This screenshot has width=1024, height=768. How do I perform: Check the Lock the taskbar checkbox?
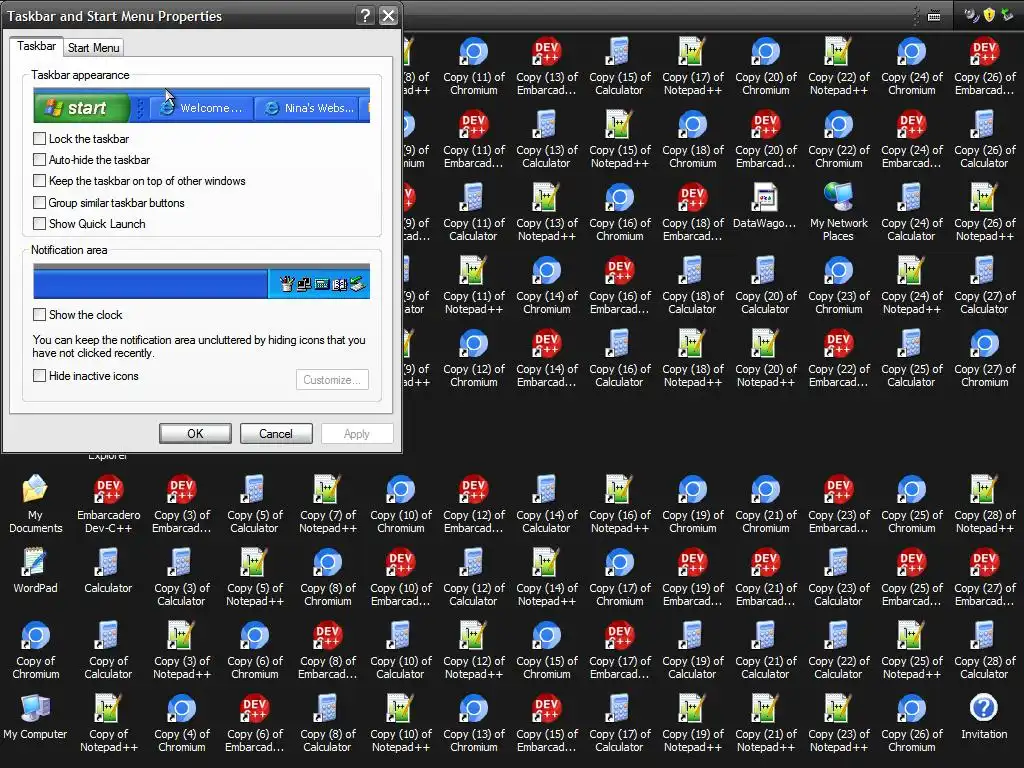(x=40, y=138)
